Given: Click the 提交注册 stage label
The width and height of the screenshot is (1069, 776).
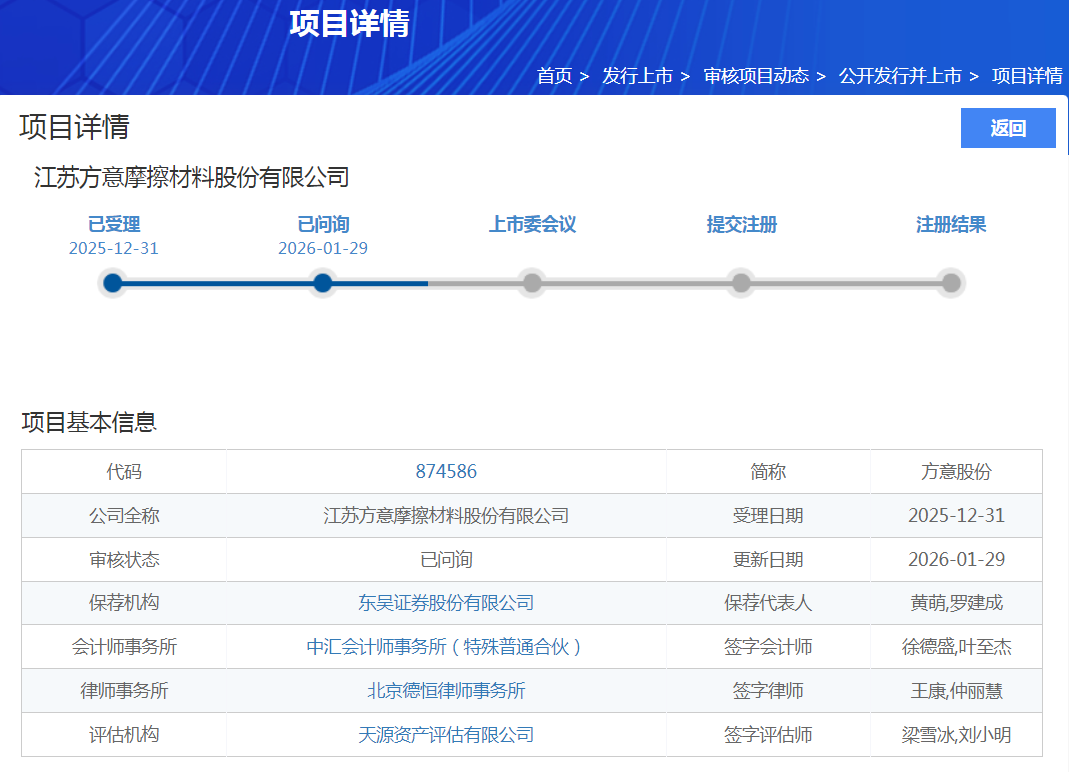Looking at the screenshot, I should click(x=741, y=224).
